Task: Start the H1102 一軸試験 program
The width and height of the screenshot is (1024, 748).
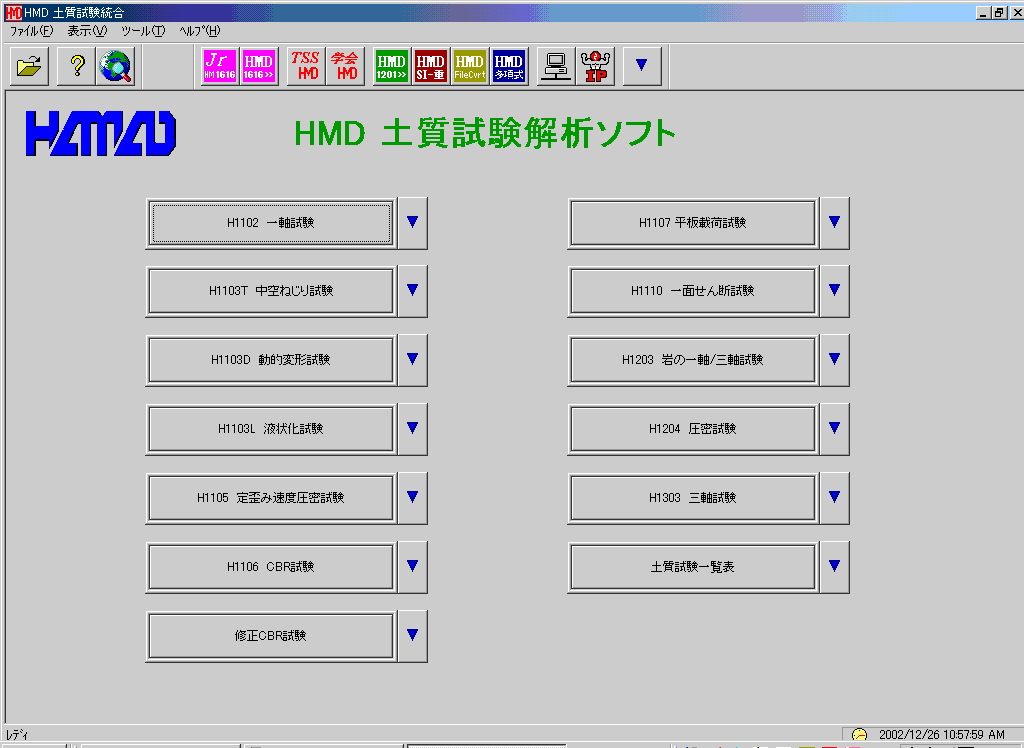Action: (x=271, y=223)
